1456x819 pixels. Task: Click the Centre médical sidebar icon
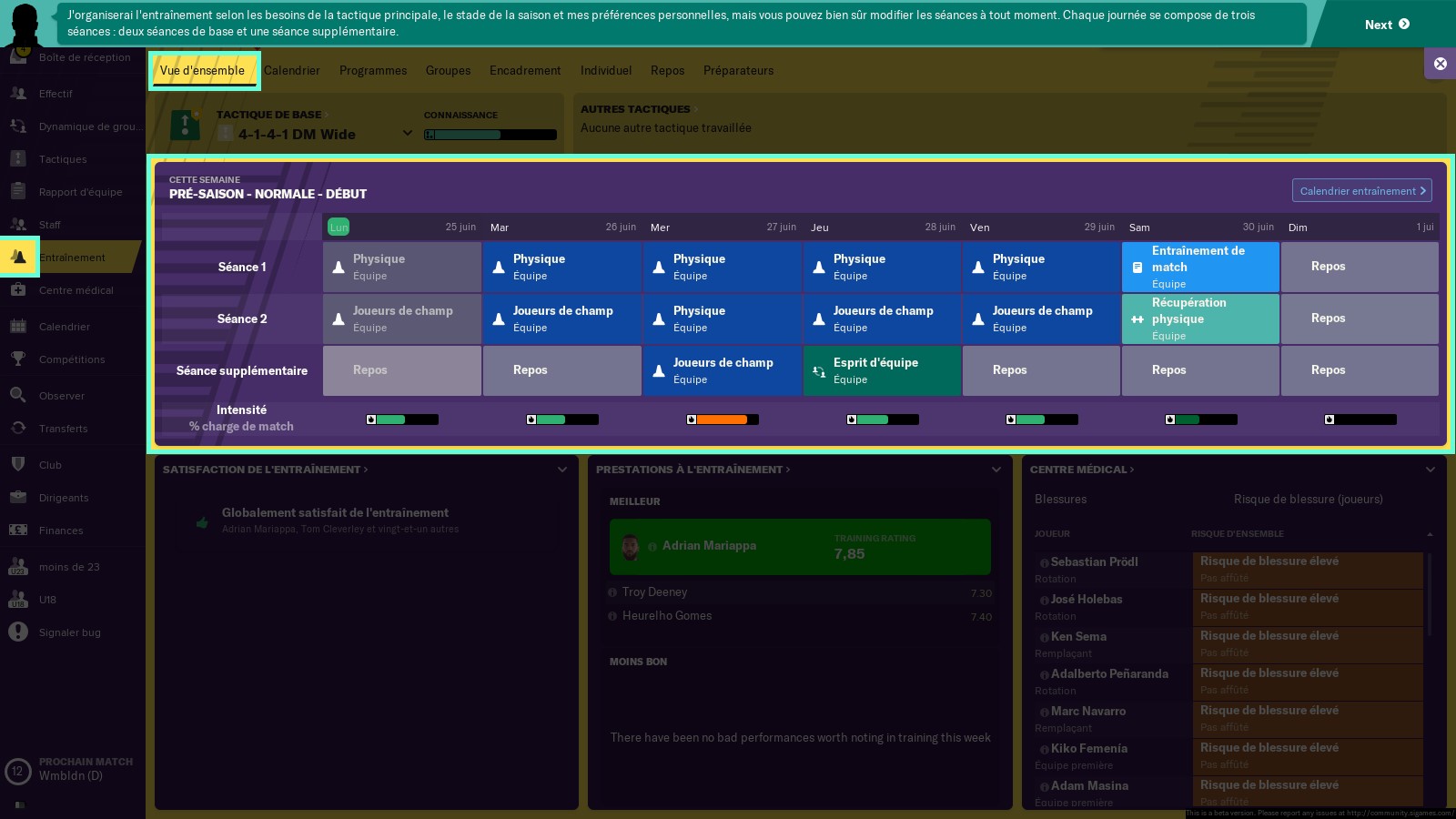tap(18, 290)
